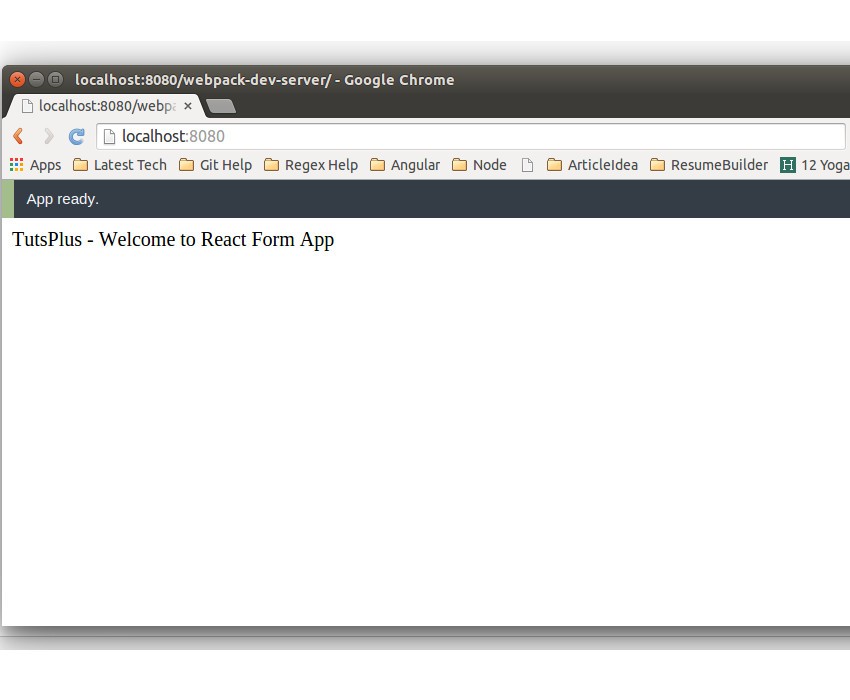Focus the localhost:8080 address bar

point(471,136)
